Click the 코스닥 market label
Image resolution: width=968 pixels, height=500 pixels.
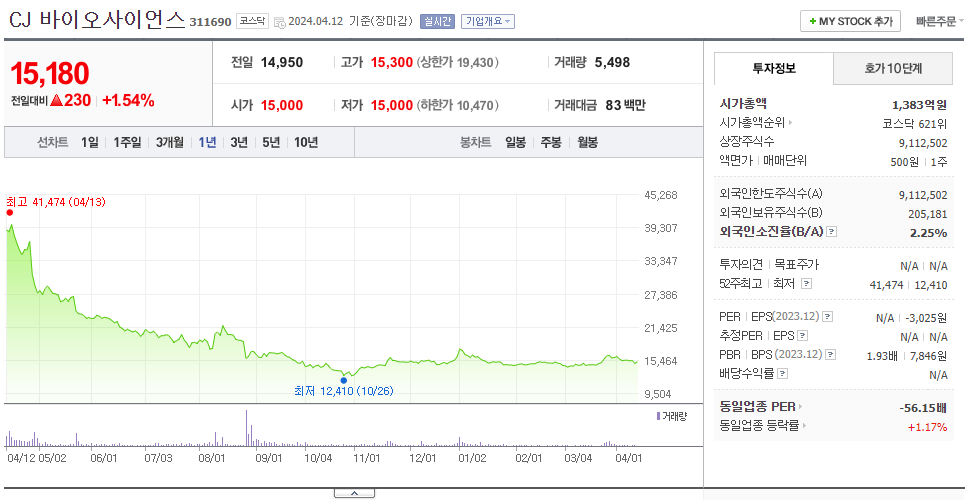pos(252,21)
